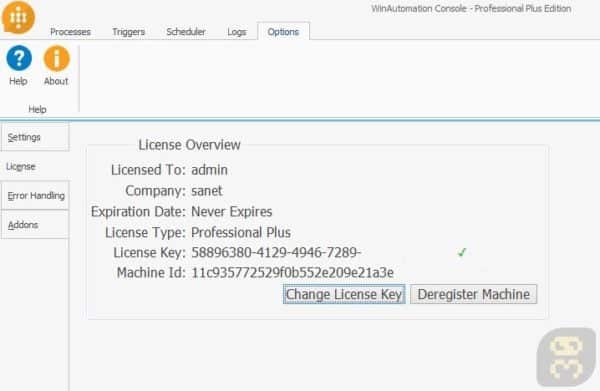Click the 'Never Expires' expiration value
Viewport: 600px width, 391px height.
tap(232, 212)
